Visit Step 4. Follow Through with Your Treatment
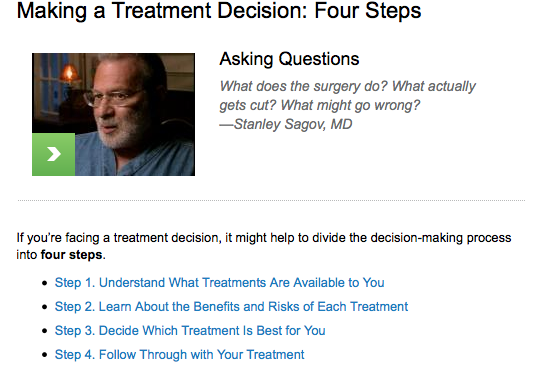This screenshot has height=374, width=541. tap(179, 354)
